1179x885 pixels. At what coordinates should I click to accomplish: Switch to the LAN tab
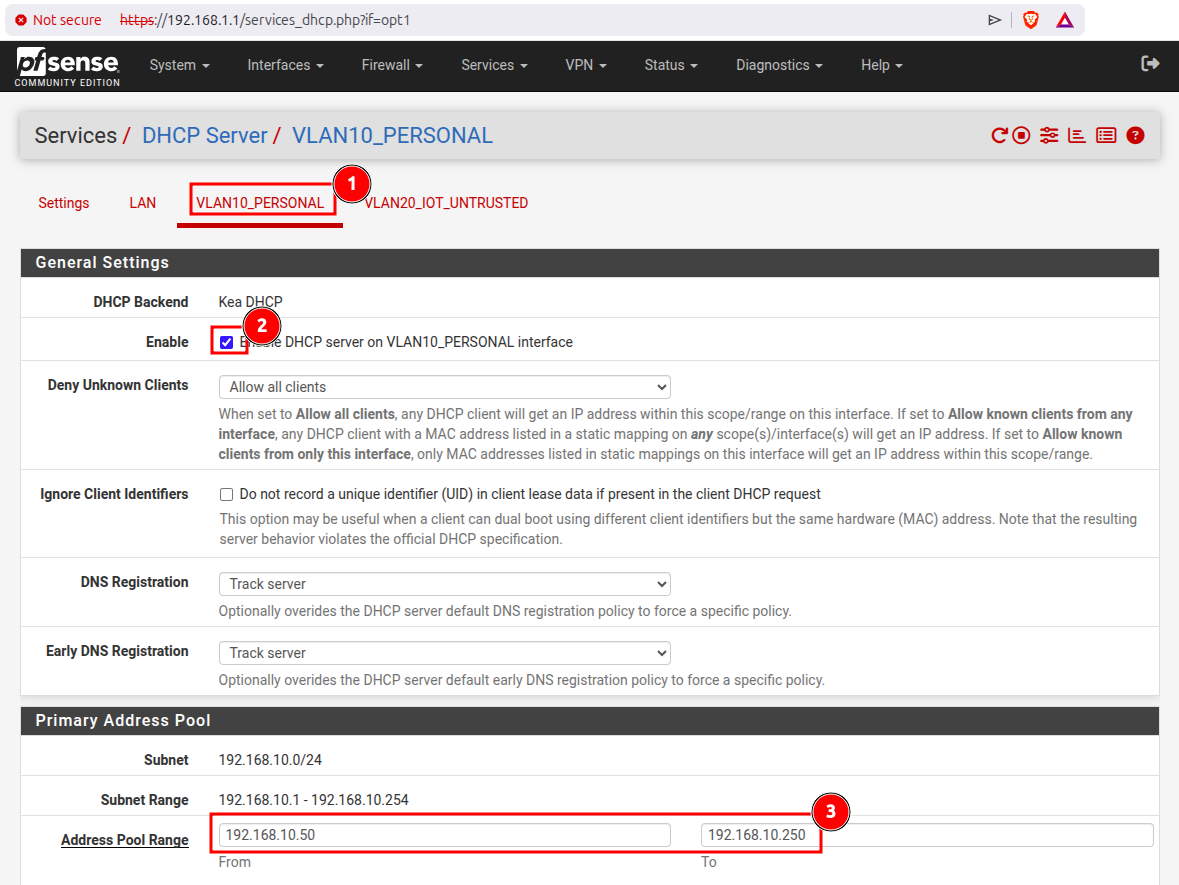(x=142, y=203)
